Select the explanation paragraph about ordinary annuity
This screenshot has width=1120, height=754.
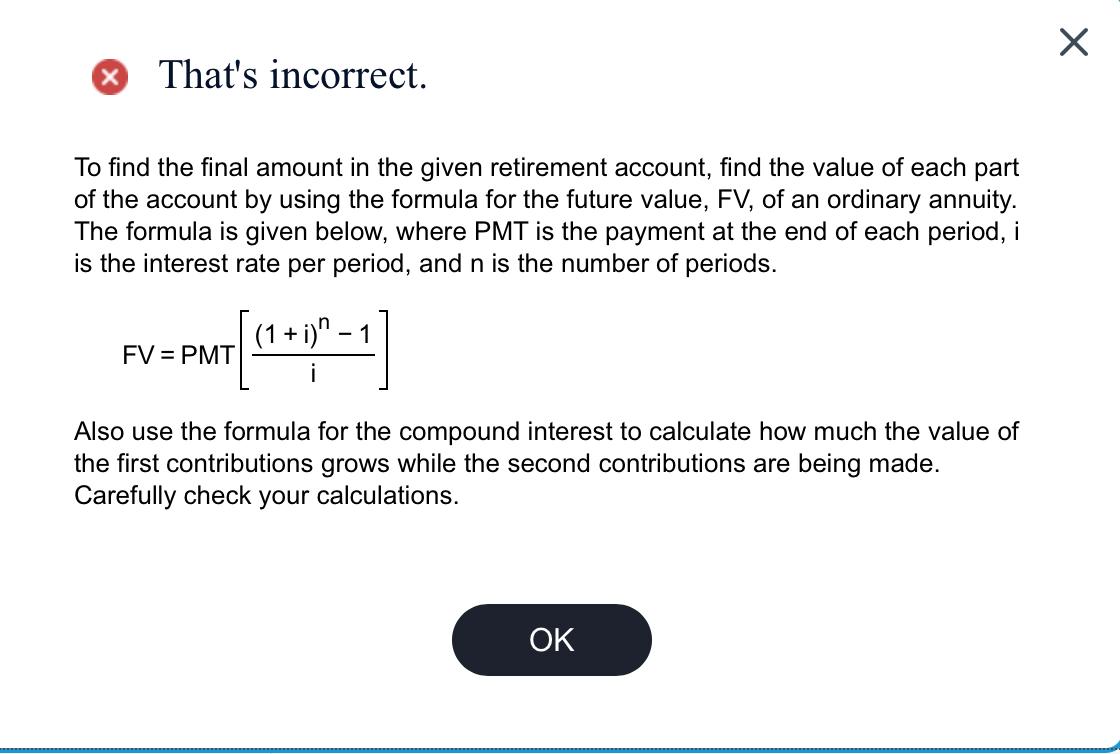pyautogui.click(x=547, y=215)
